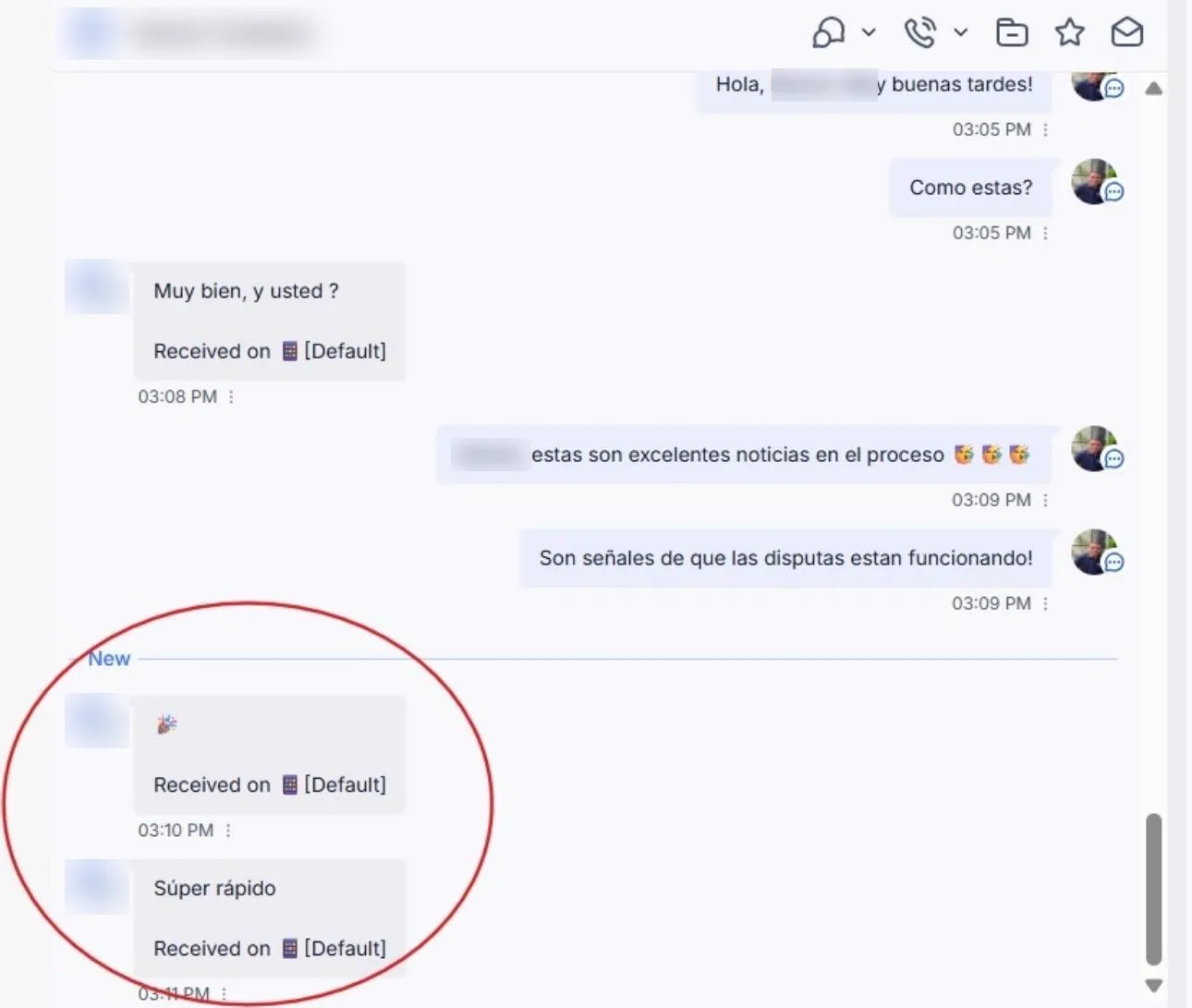Open options menu for 03:05 PM 'Hola' message

1046,130
